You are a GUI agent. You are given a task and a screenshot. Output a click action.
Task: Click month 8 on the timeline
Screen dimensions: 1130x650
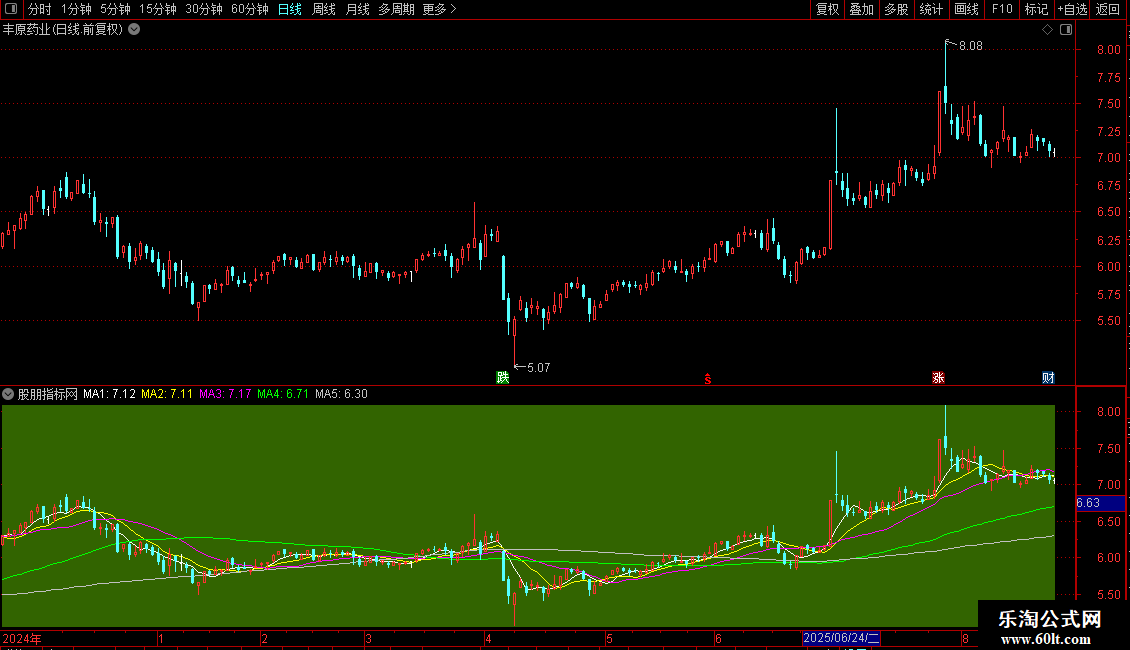(x=965, y=638)
